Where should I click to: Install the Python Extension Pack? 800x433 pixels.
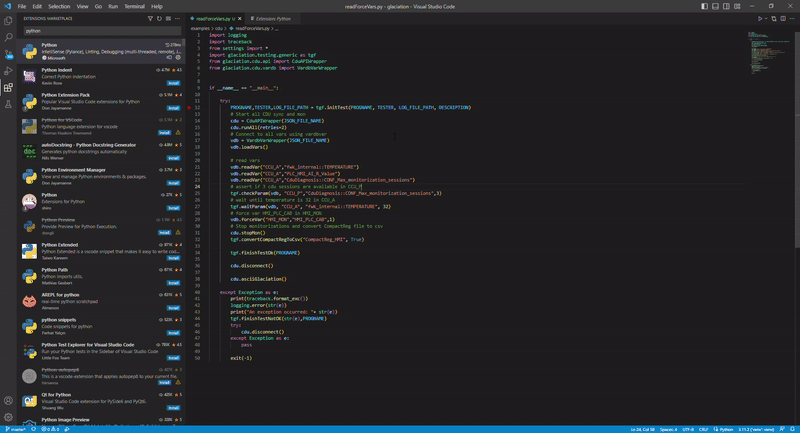pos(173,108)
